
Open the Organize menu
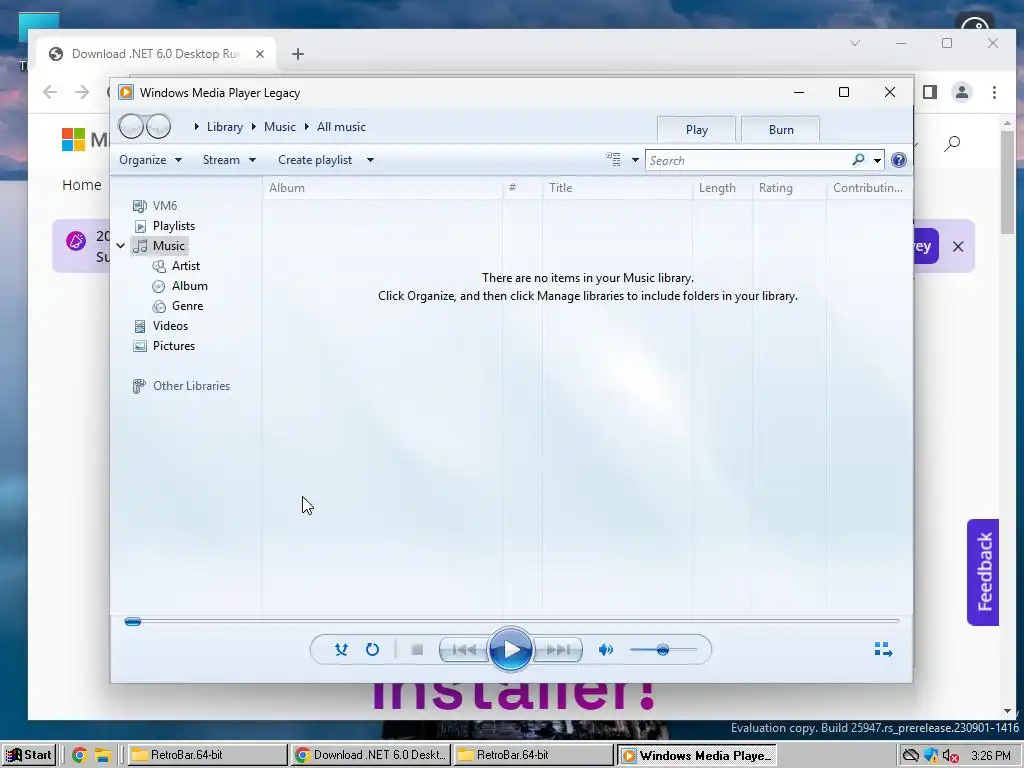(150, 160)
